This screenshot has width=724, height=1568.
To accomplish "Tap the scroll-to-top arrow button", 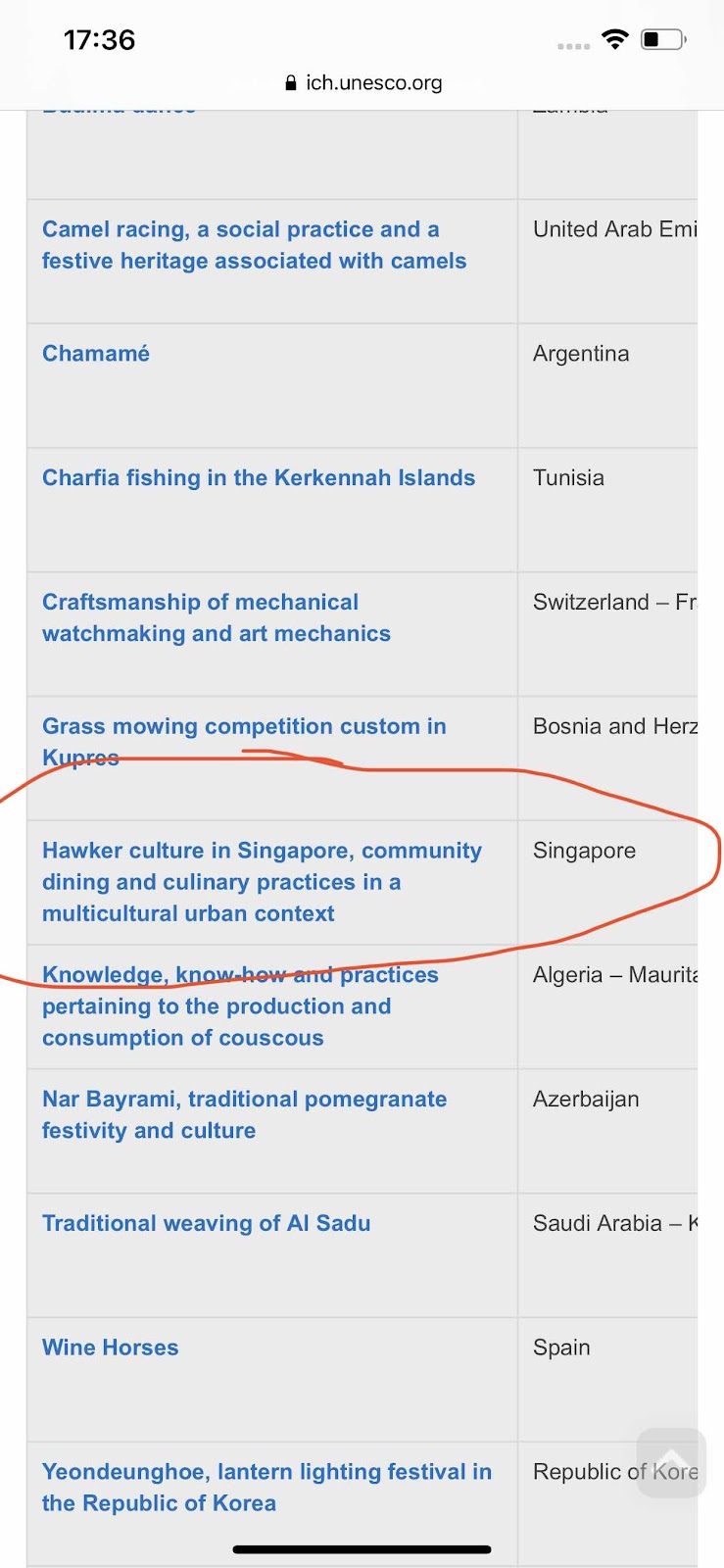I will (x=671, y=1463).
